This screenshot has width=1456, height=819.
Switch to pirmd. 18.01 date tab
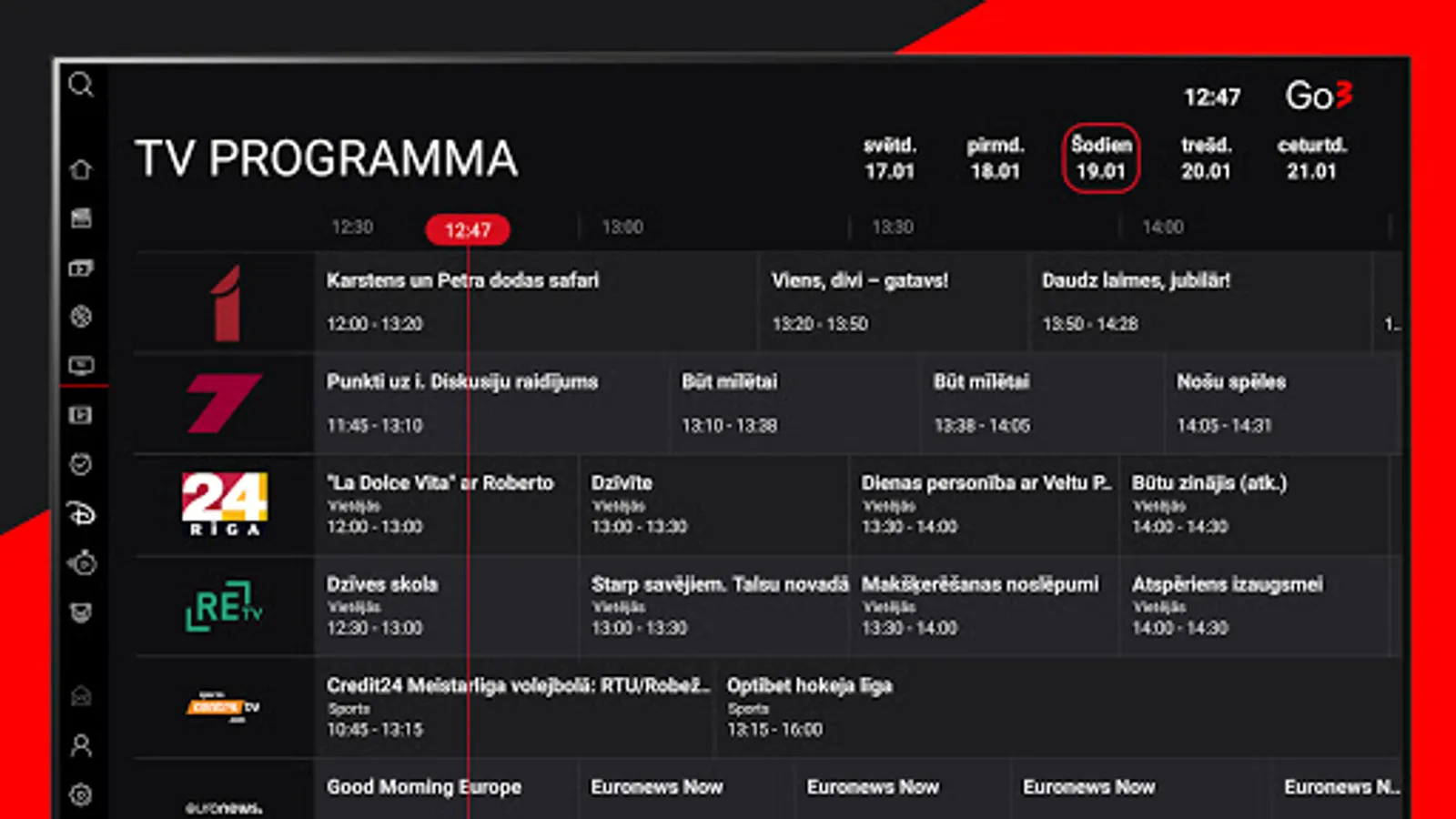[996, 158]
